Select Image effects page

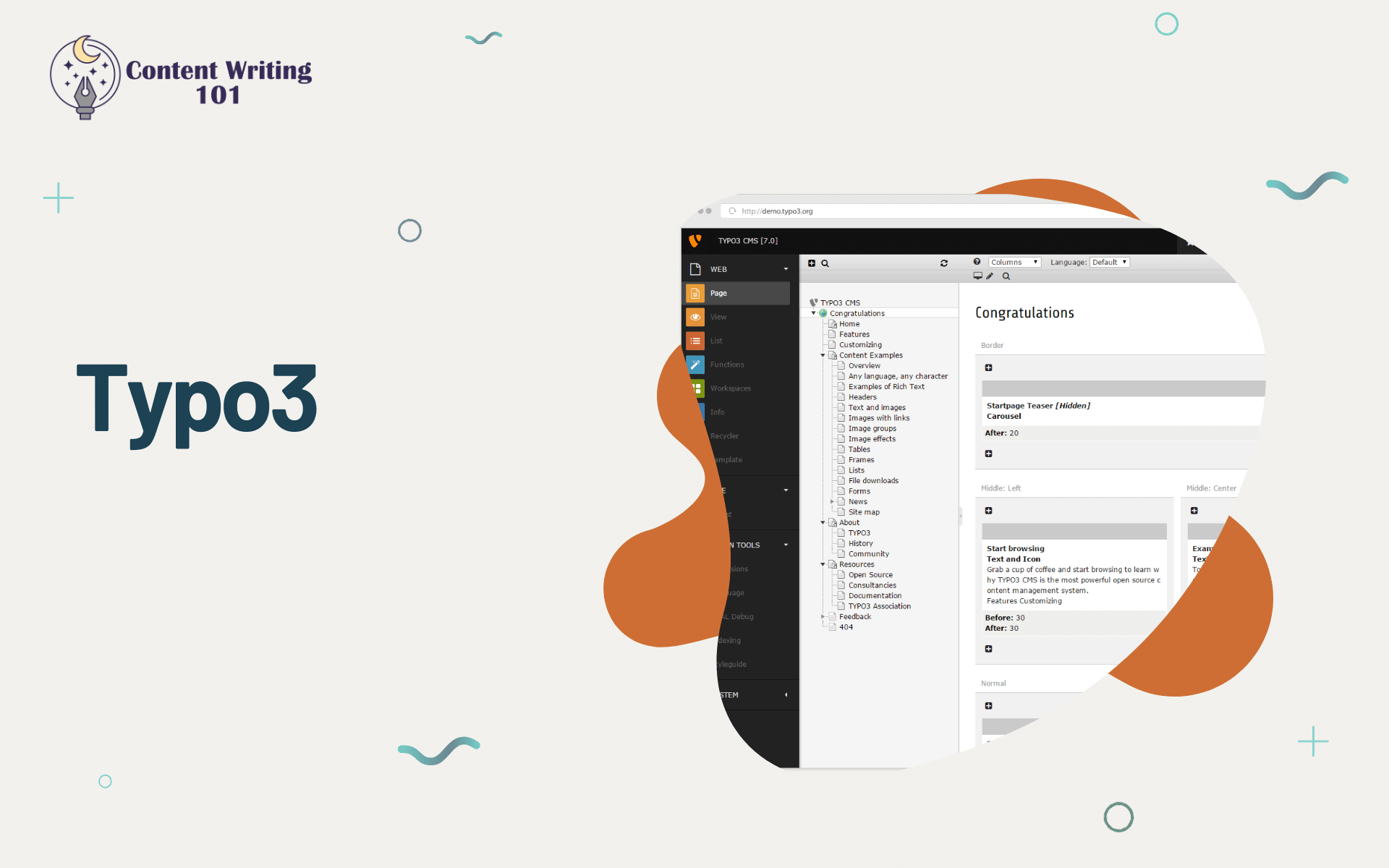(872, 439)
